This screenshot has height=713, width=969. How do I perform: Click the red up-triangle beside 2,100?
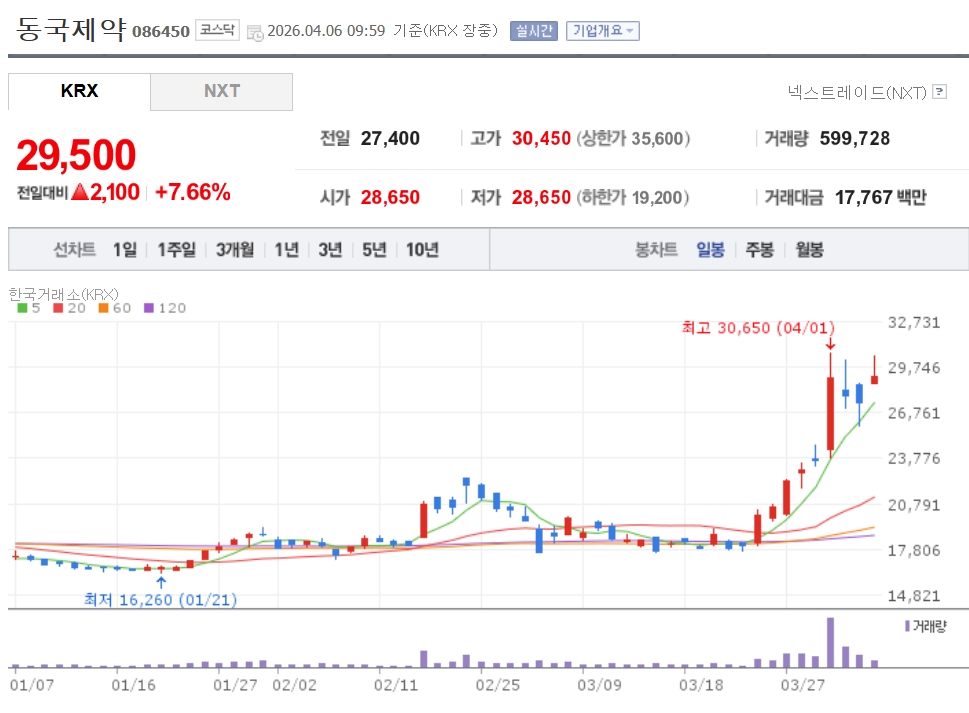(x=79, y=193)
